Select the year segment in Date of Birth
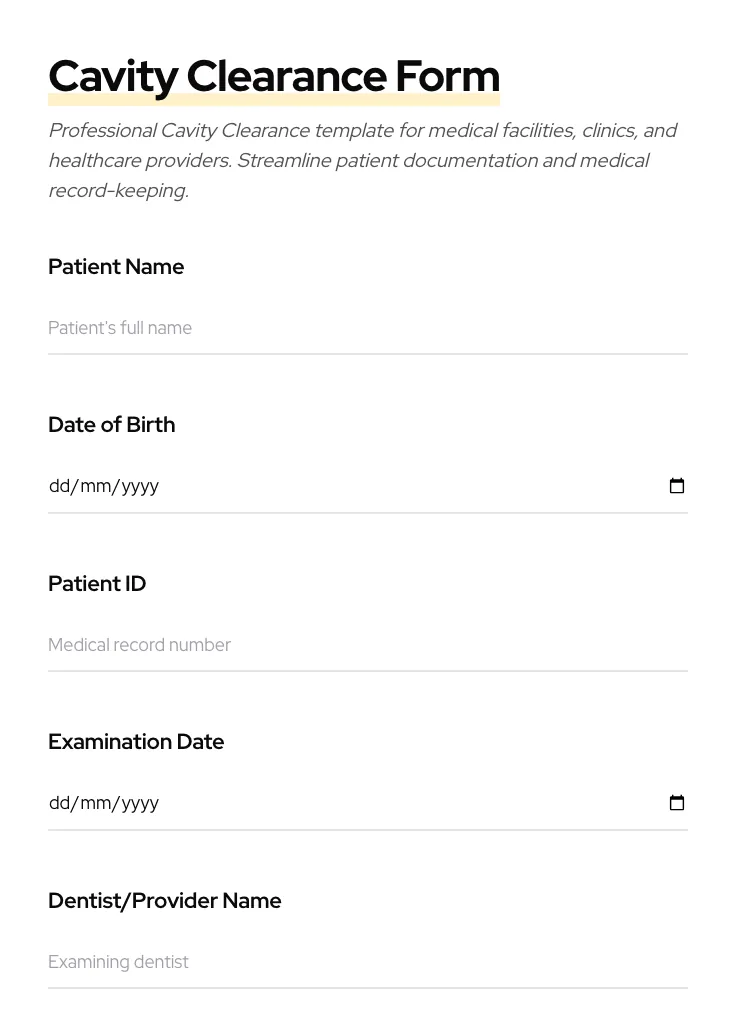This screenshot has width=736, height=1024. tap(140, 486)
